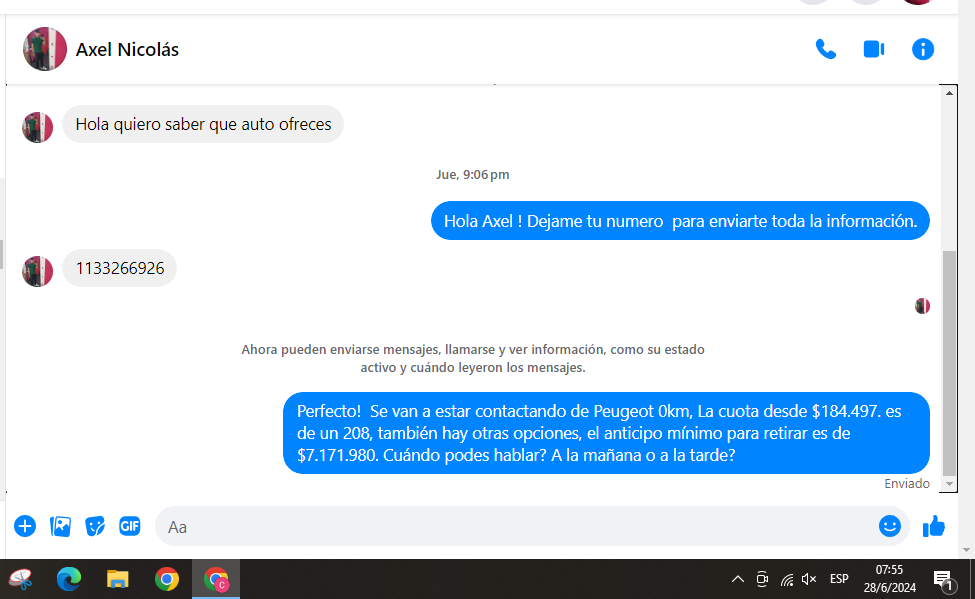The image size is (975, 599).
Task: Click the page scrollbar down arrow below the chat
Action: [966, 550]
